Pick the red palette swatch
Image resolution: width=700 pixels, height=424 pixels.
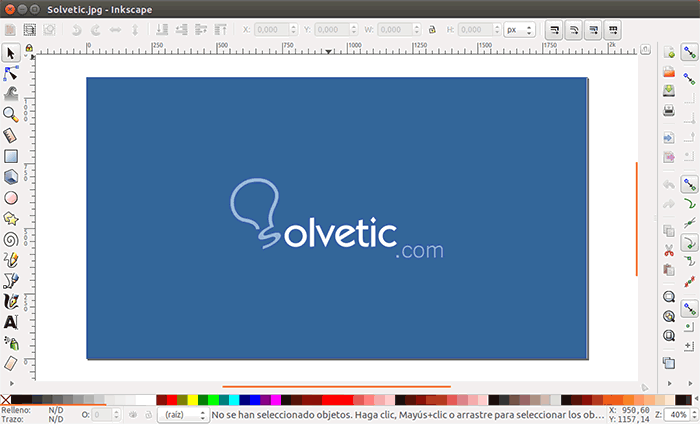tap(172, 399)
